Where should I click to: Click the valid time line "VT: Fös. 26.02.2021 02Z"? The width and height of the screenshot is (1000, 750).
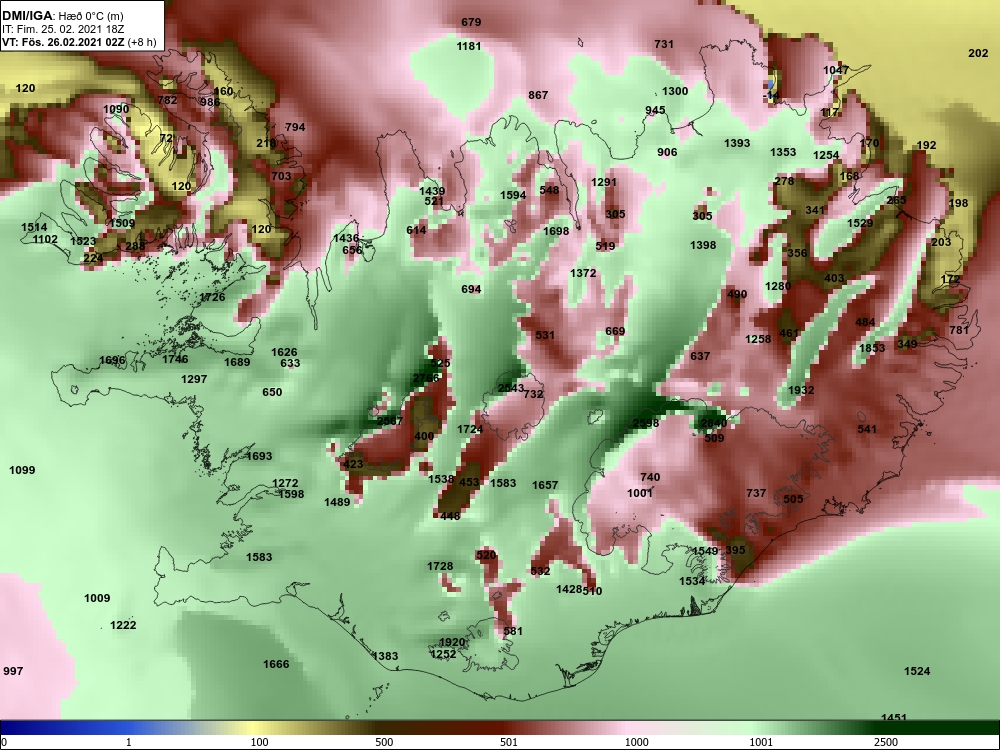tap(64, 42)
